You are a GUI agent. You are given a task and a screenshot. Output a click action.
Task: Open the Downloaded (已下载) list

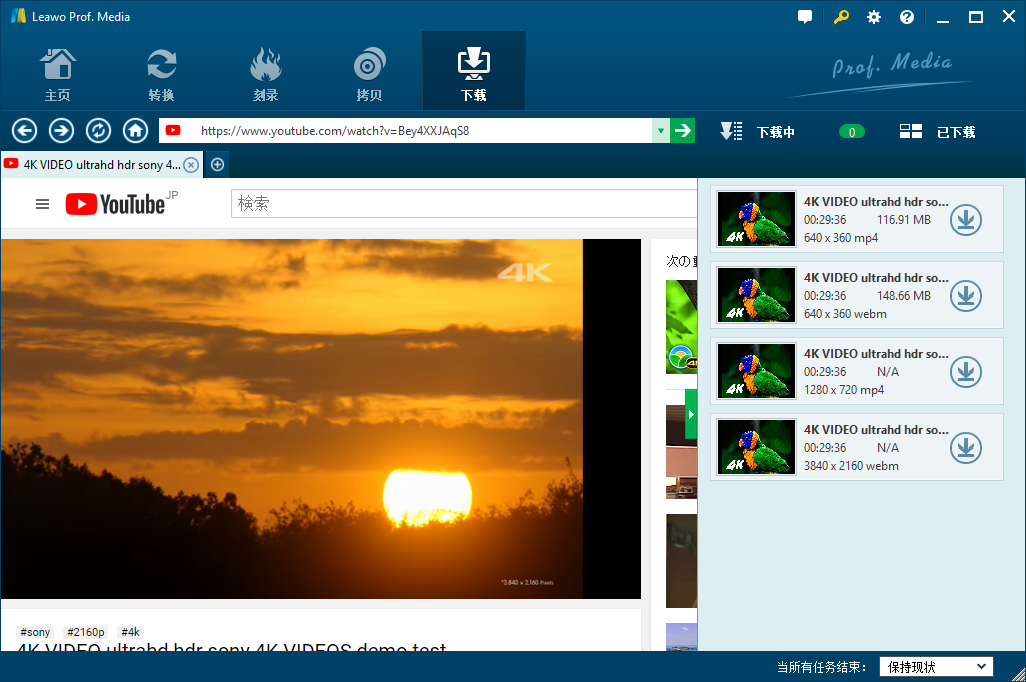click(x=938, y=132)
